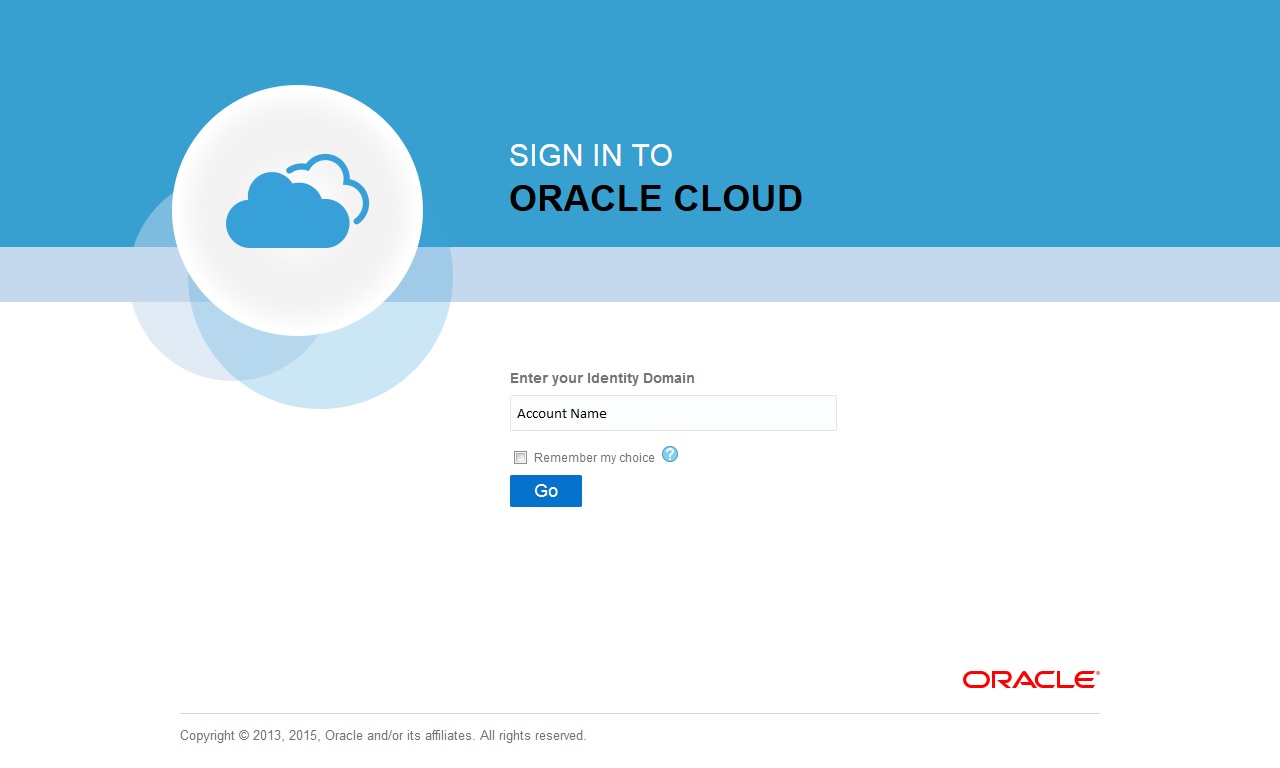Click the SIGN IN TO heading
Image resolution: width=1280 pixels, height=768 pixels.
pos(590,155)
